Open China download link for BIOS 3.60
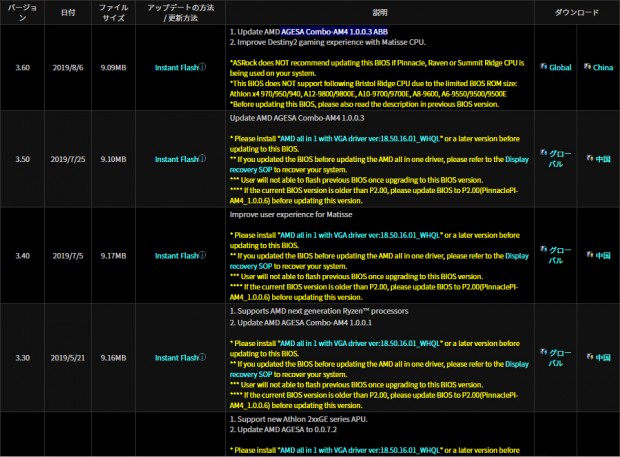 (603, 68)
